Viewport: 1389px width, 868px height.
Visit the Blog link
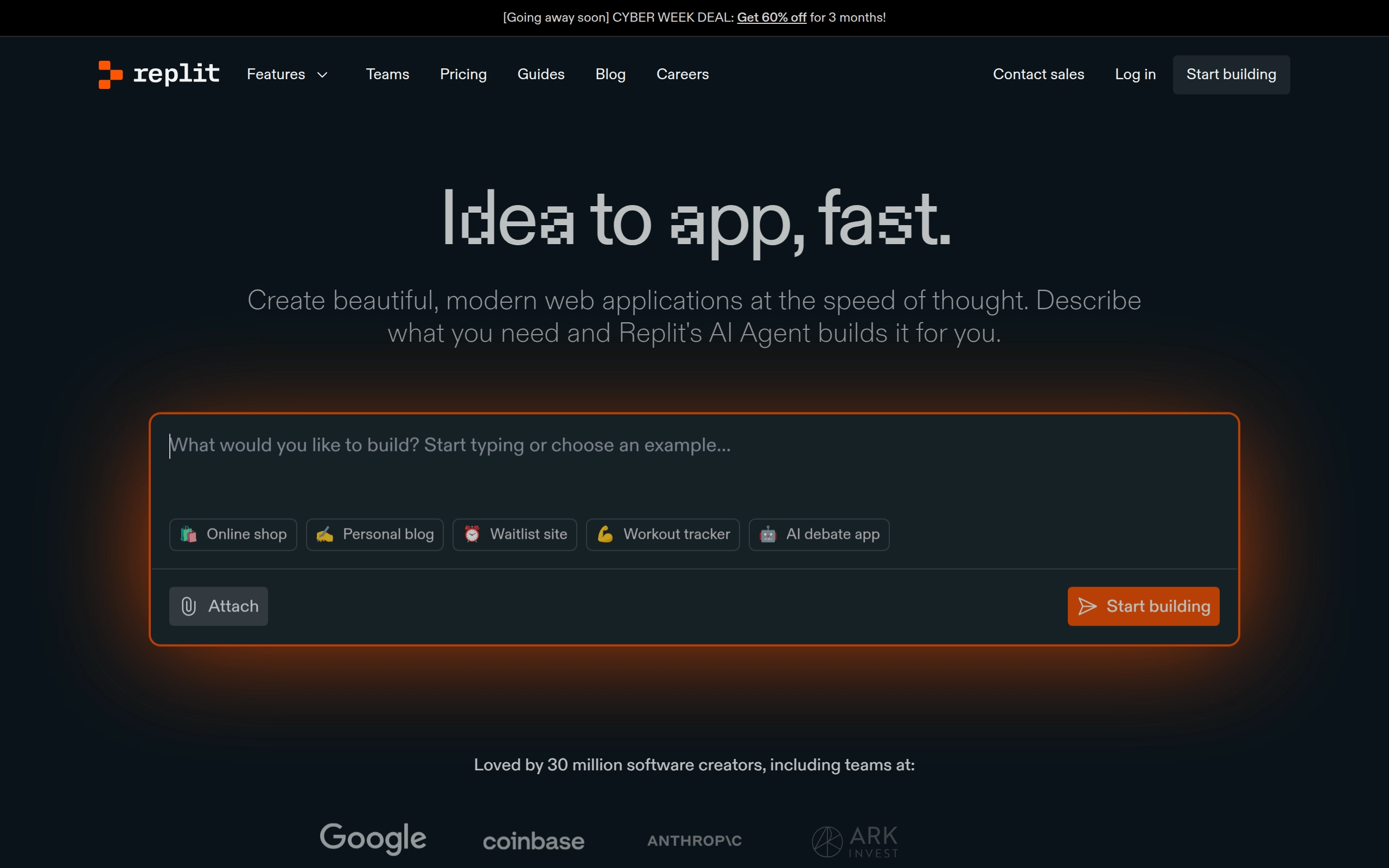[610, 75]
